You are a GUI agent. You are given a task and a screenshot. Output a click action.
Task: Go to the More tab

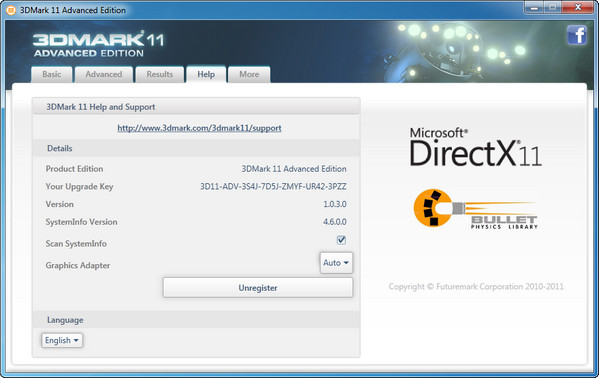click(249, 75)
